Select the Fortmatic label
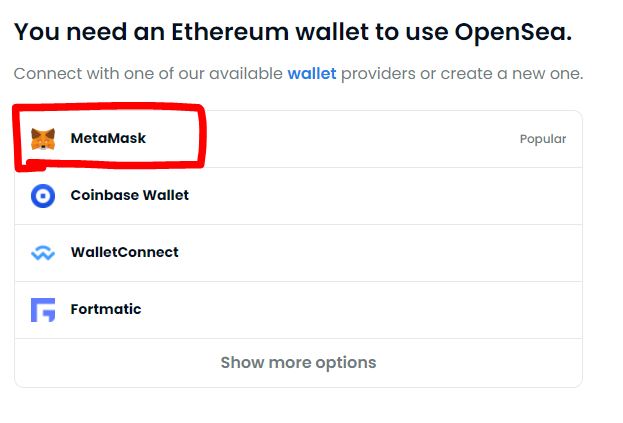Viewport: 623px width, 423px height. click(106, 310)
